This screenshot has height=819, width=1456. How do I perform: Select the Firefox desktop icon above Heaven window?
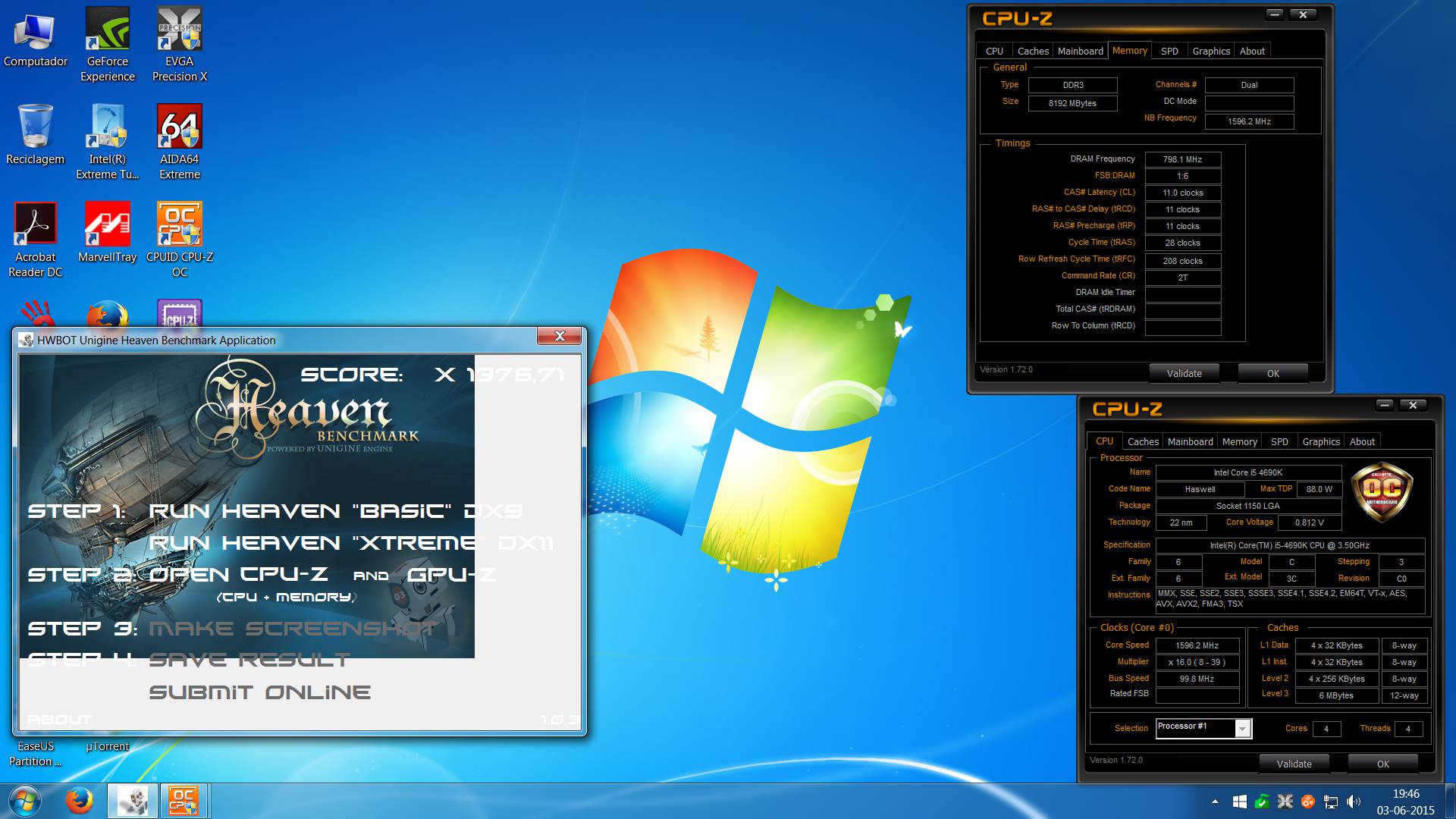pyautogui.click(x=108, y=313)
